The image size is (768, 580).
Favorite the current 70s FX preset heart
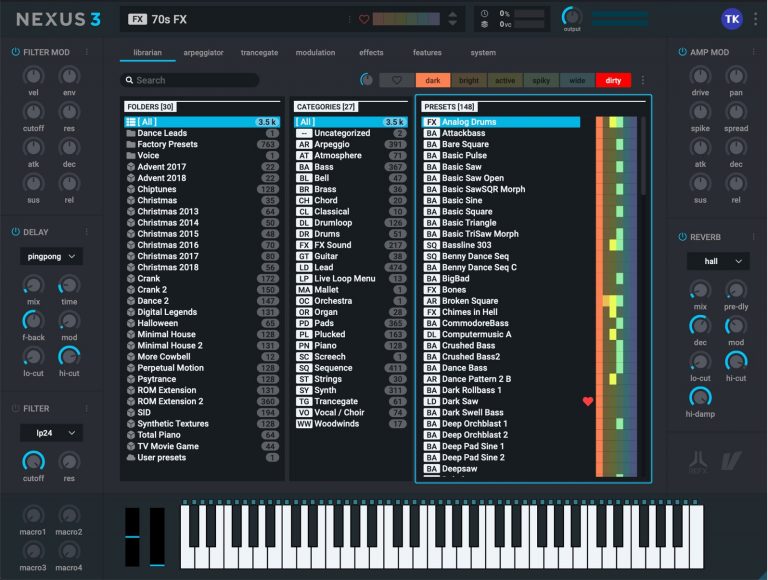(x=364, y=19)
